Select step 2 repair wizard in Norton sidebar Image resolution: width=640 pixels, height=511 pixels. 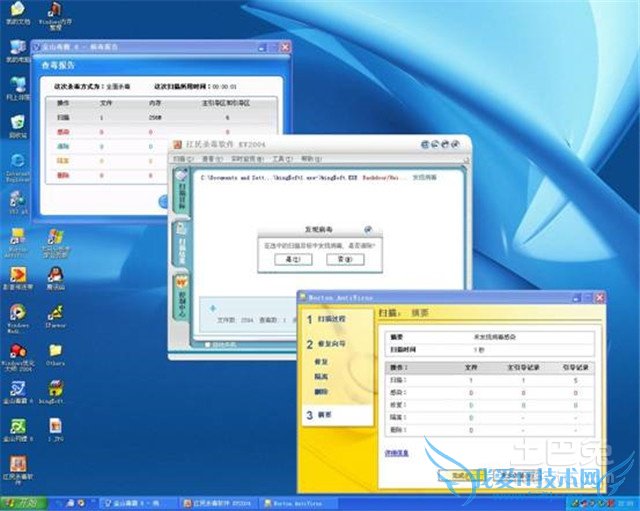coord(327,344)
